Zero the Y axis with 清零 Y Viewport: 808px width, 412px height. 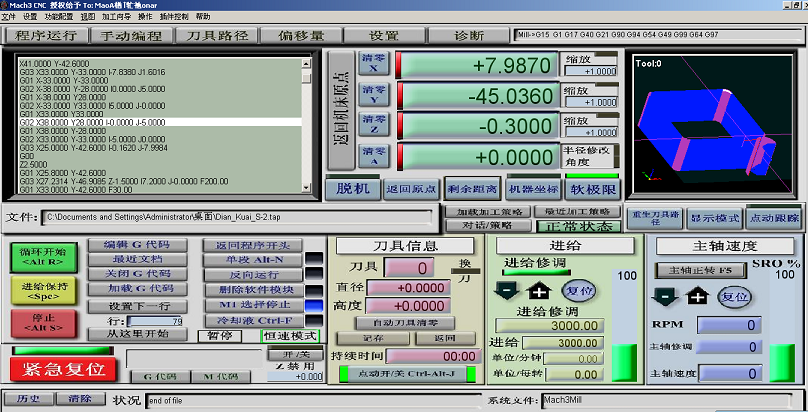coord(374,95)
